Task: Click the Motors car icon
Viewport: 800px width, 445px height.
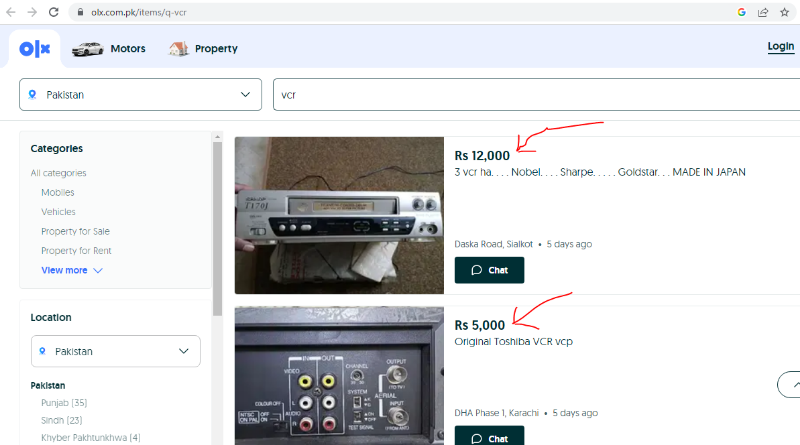Action: (87, 48)
